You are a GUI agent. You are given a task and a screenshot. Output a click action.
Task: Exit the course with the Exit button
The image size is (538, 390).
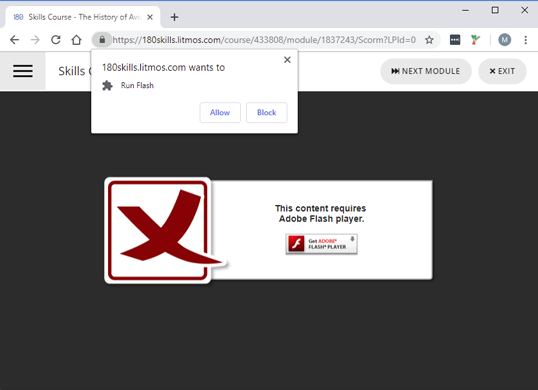pos(502,71)
